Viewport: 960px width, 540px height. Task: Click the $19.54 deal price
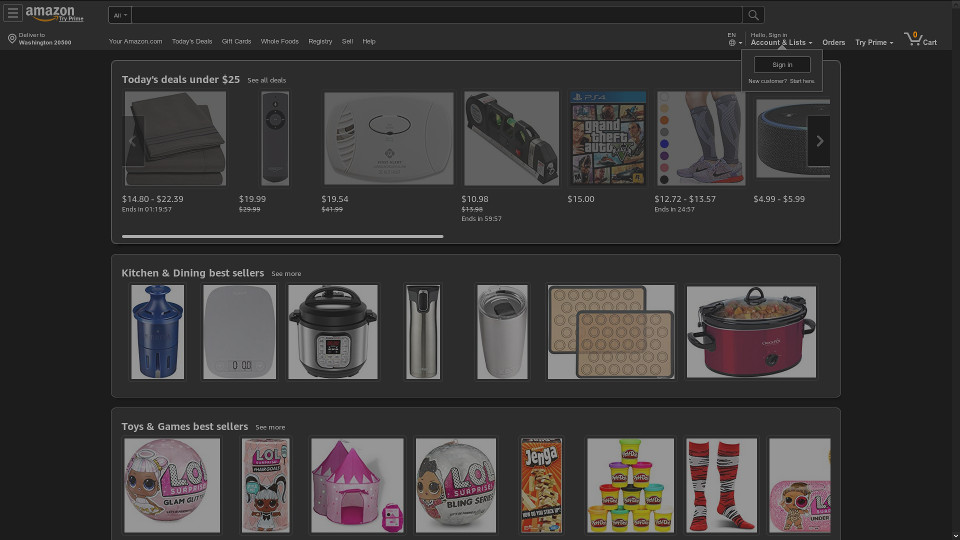pyautogui.click(x=335, y=199)
